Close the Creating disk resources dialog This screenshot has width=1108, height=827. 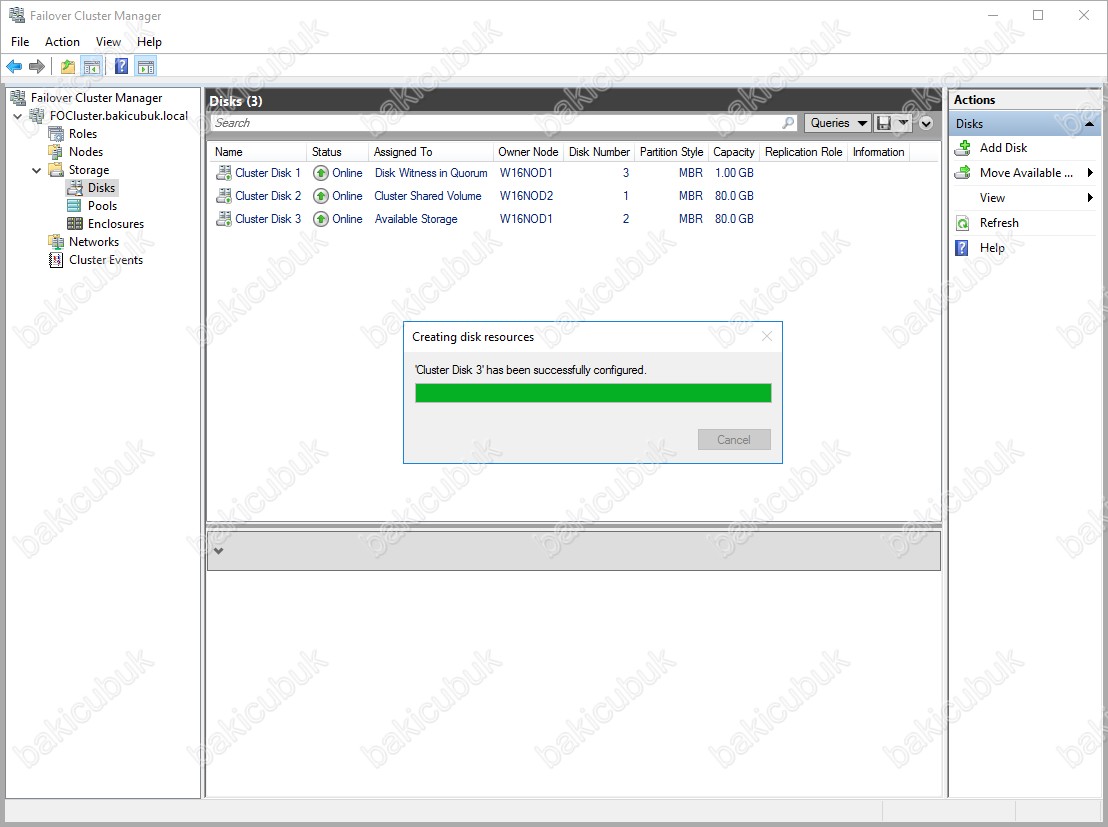click(767, 336)
